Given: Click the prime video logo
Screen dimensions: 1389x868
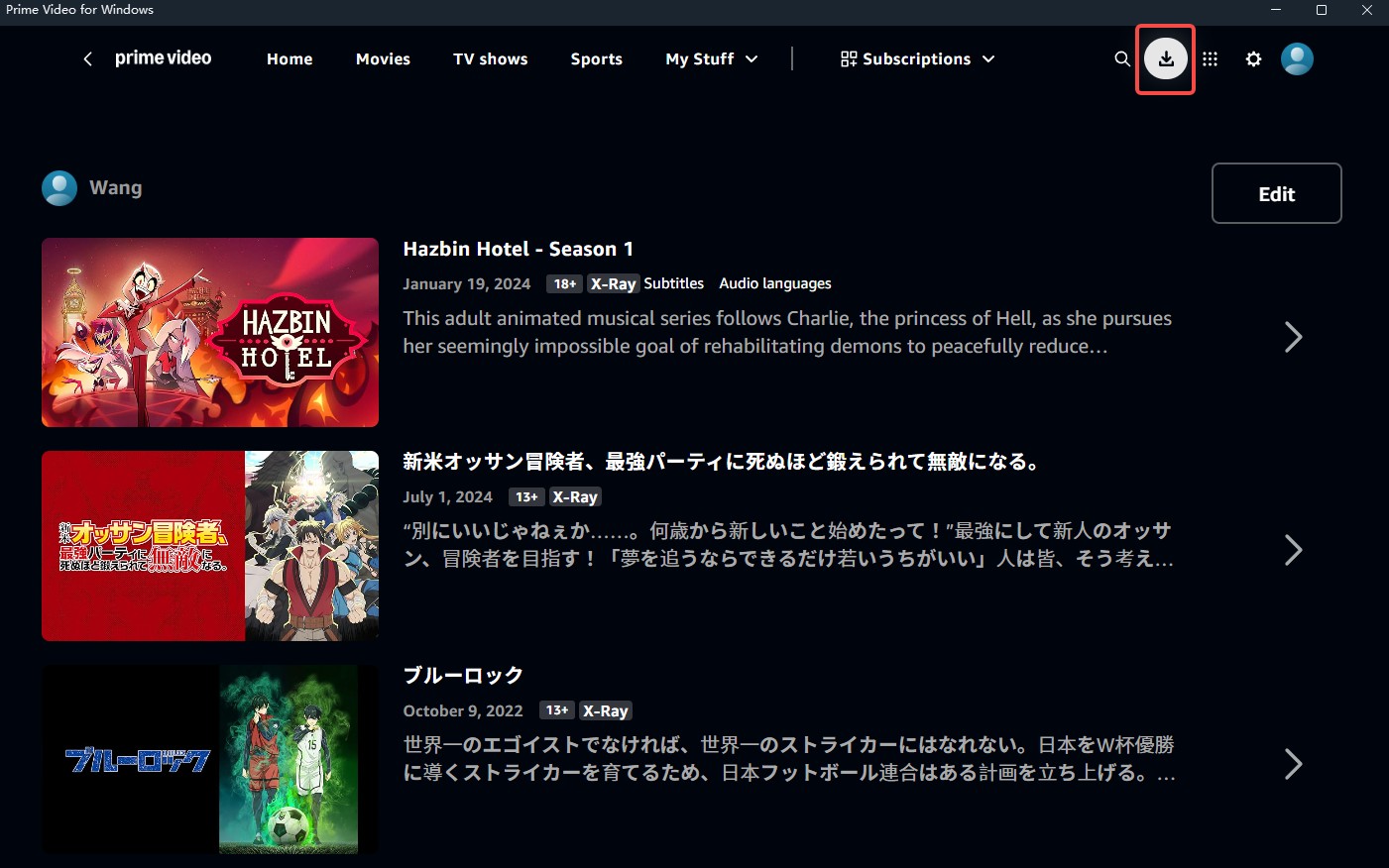Looking at the screenshot, I should pyautogui.click(x=163, y=58).
